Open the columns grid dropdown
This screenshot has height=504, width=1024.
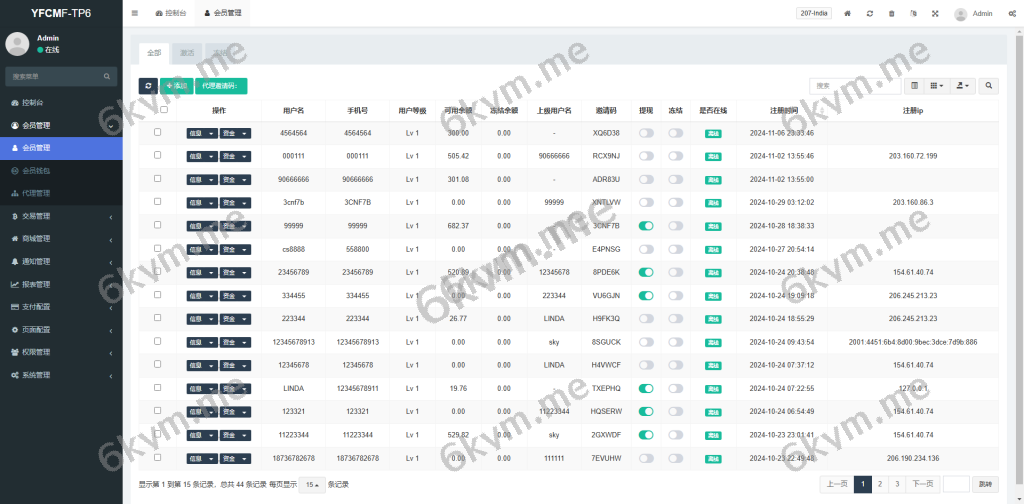[x=937, y=87]
